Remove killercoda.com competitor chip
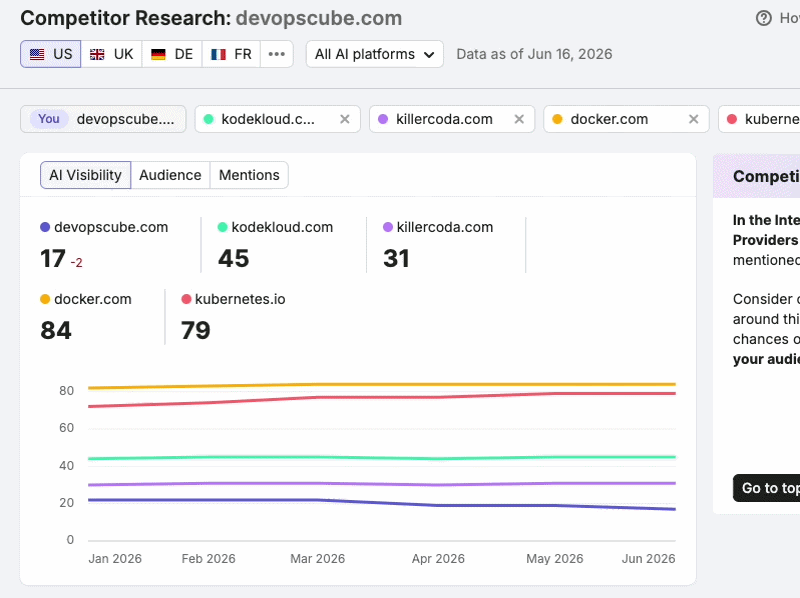 pyautogui.click(x=519, y=119)
